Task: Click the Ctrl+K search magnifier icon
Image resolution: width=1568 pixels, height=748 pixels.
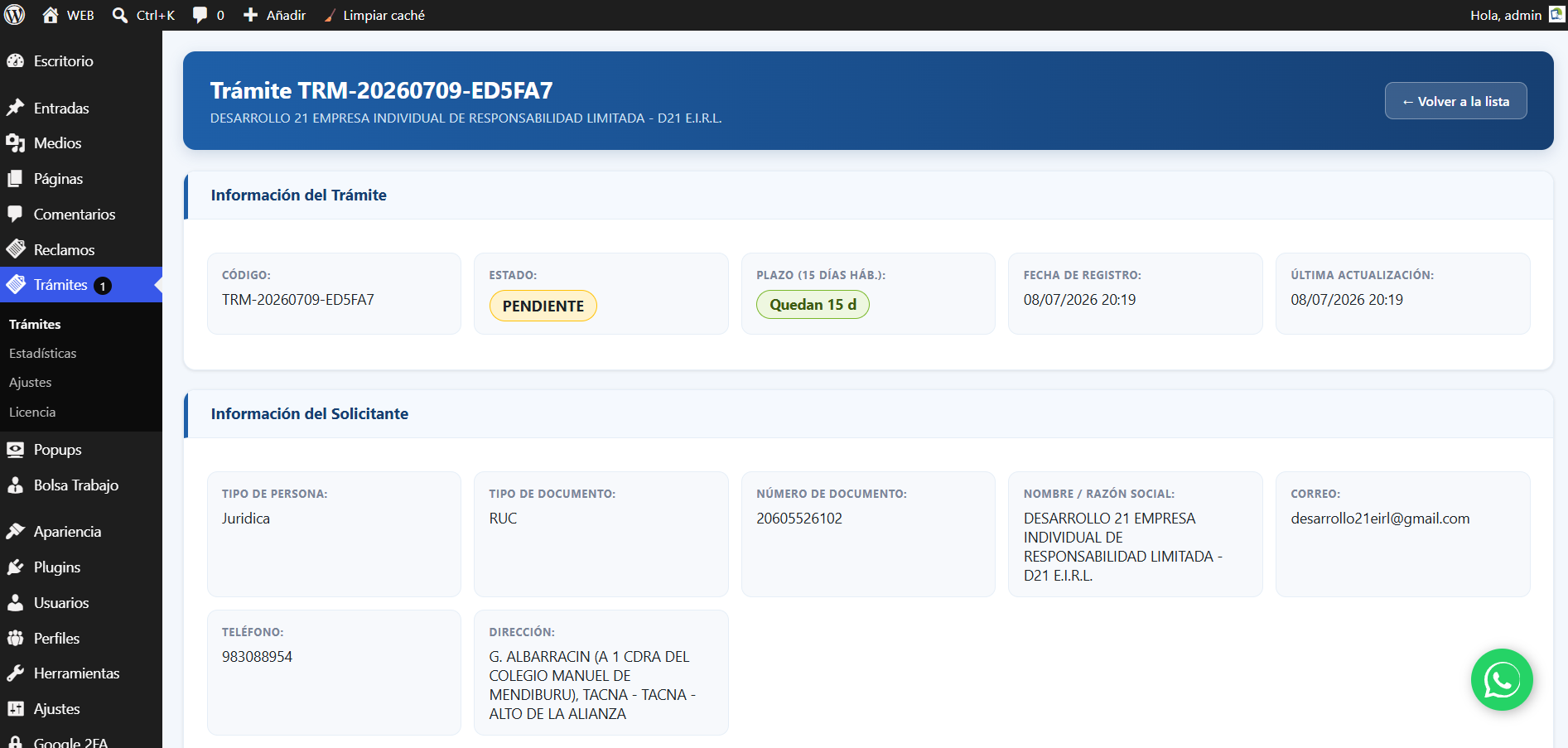Action: (120, 15)
